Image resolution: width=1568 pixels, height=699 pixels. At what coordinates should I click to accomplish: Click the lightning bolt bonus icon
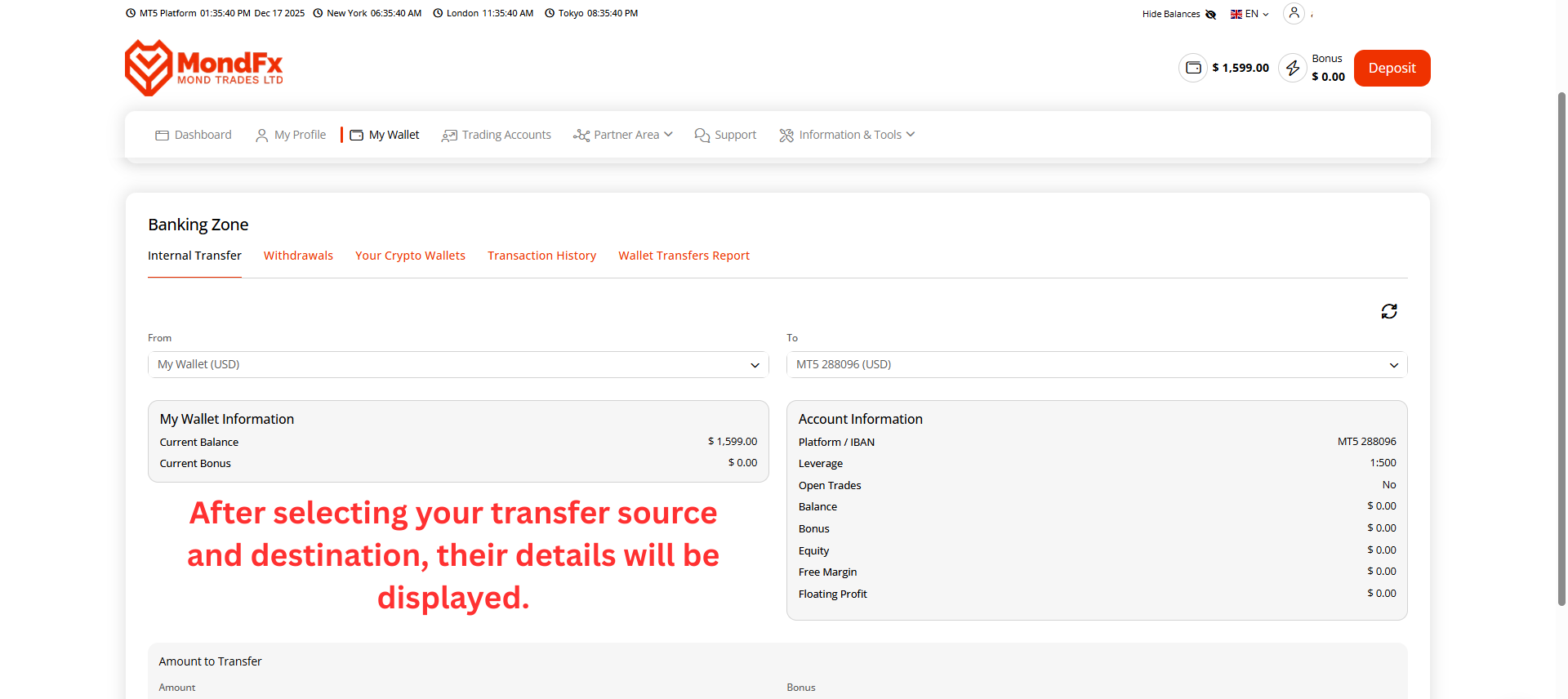pyautogui.click(x=1292, y=68)
